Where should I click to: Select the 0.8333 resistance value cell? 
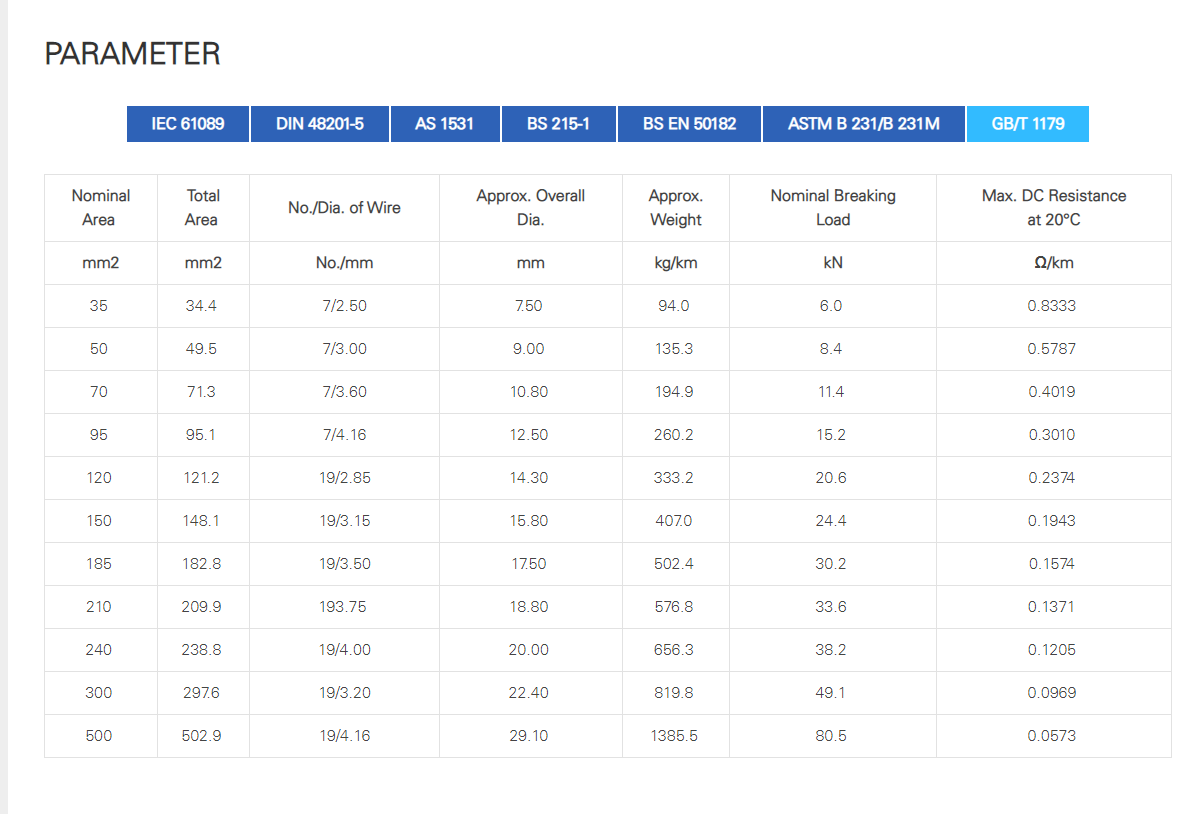[1052, 306]
